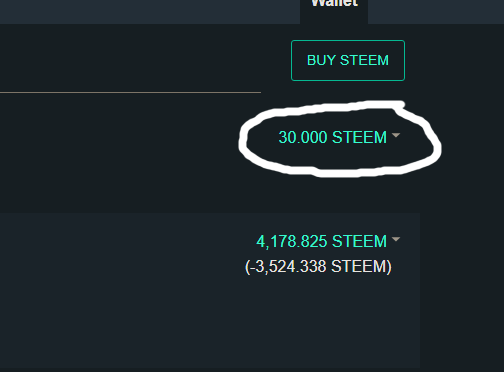Select the delegated (-3,524.338 STEEM) amount
The height and width of the screenshot is (372, 504).
[318, 267]
